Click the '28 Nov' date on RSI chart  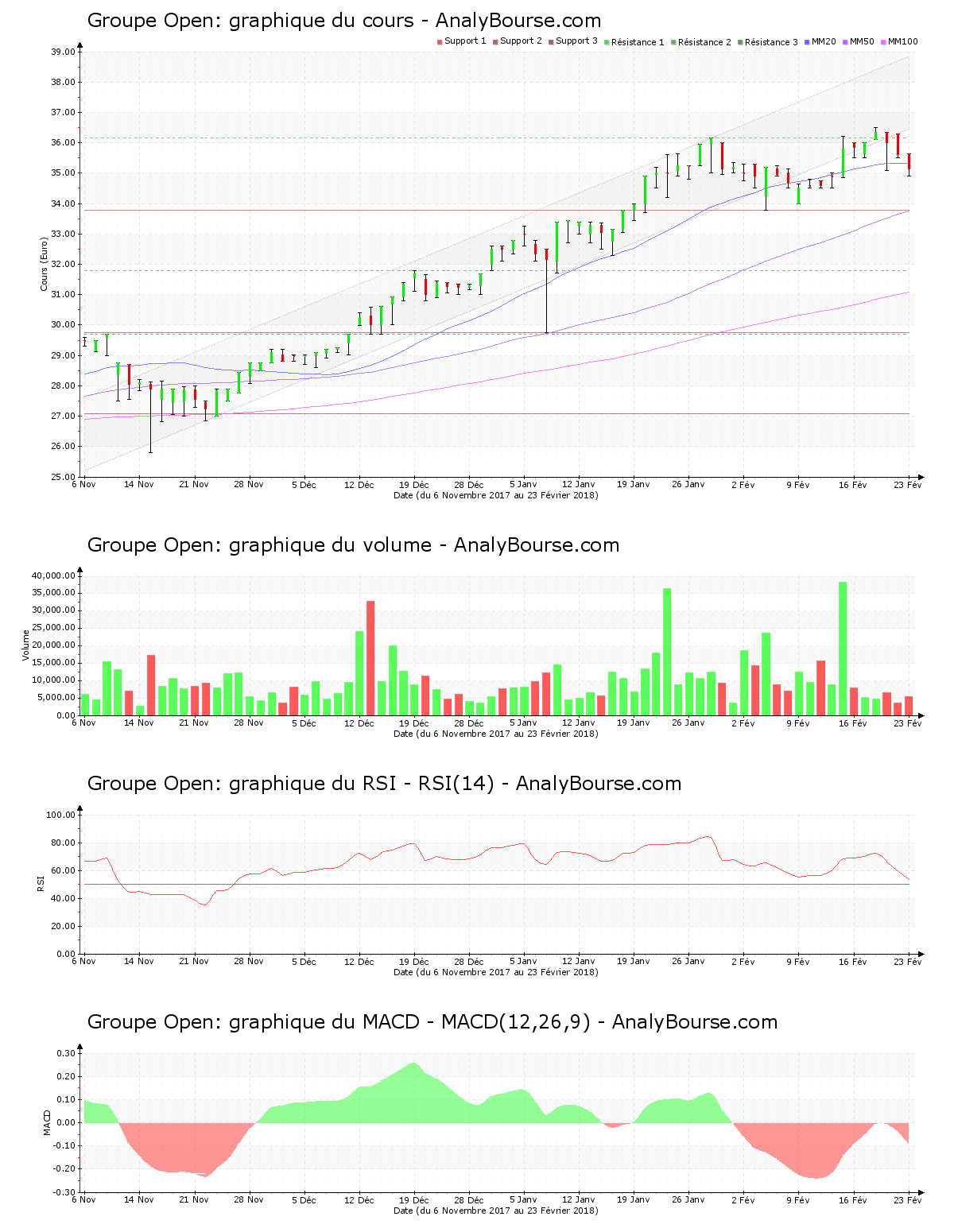coord(249,962)
